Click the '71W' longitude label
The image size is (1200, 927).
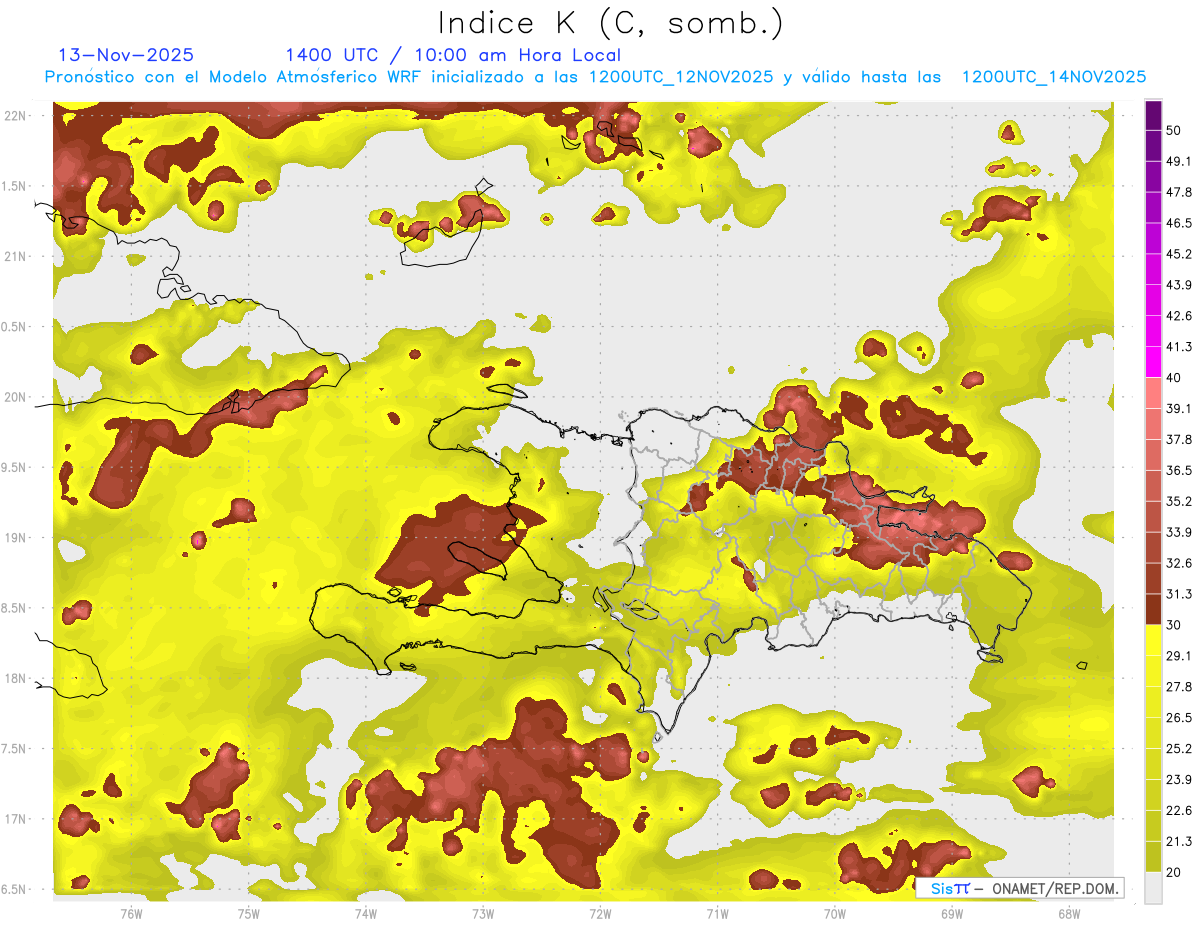pyautogui.click(x=717, y=914)
